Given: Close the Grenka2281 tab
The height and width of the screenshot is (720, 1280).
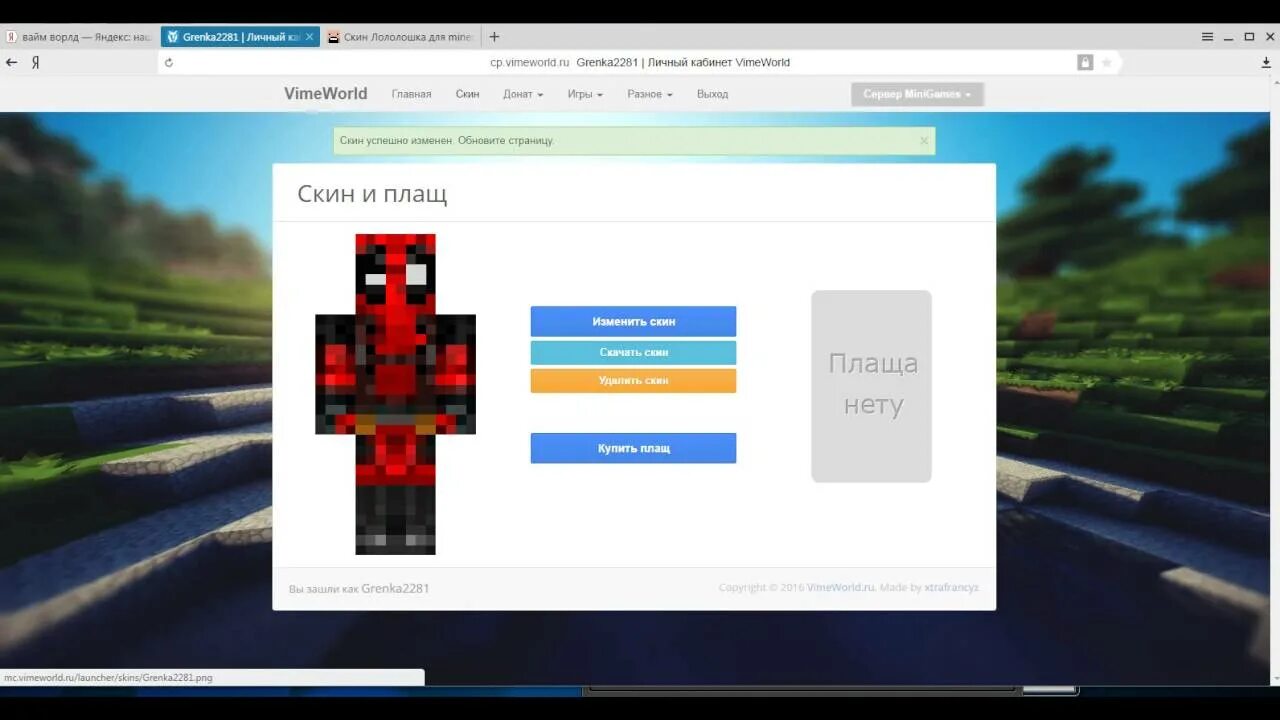Looking at the screenshot, I should pos(309,37).
